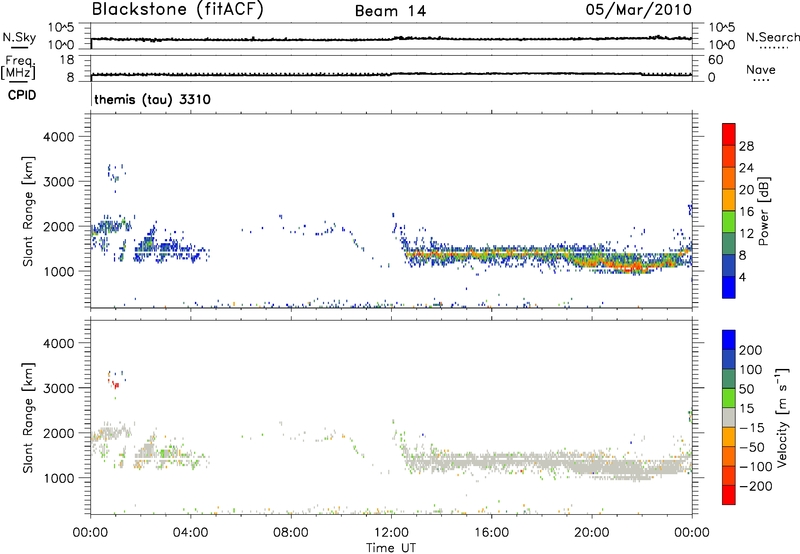Click the 08:00 time tick label
Screen dimensions: 800x554
coord(290,533)
